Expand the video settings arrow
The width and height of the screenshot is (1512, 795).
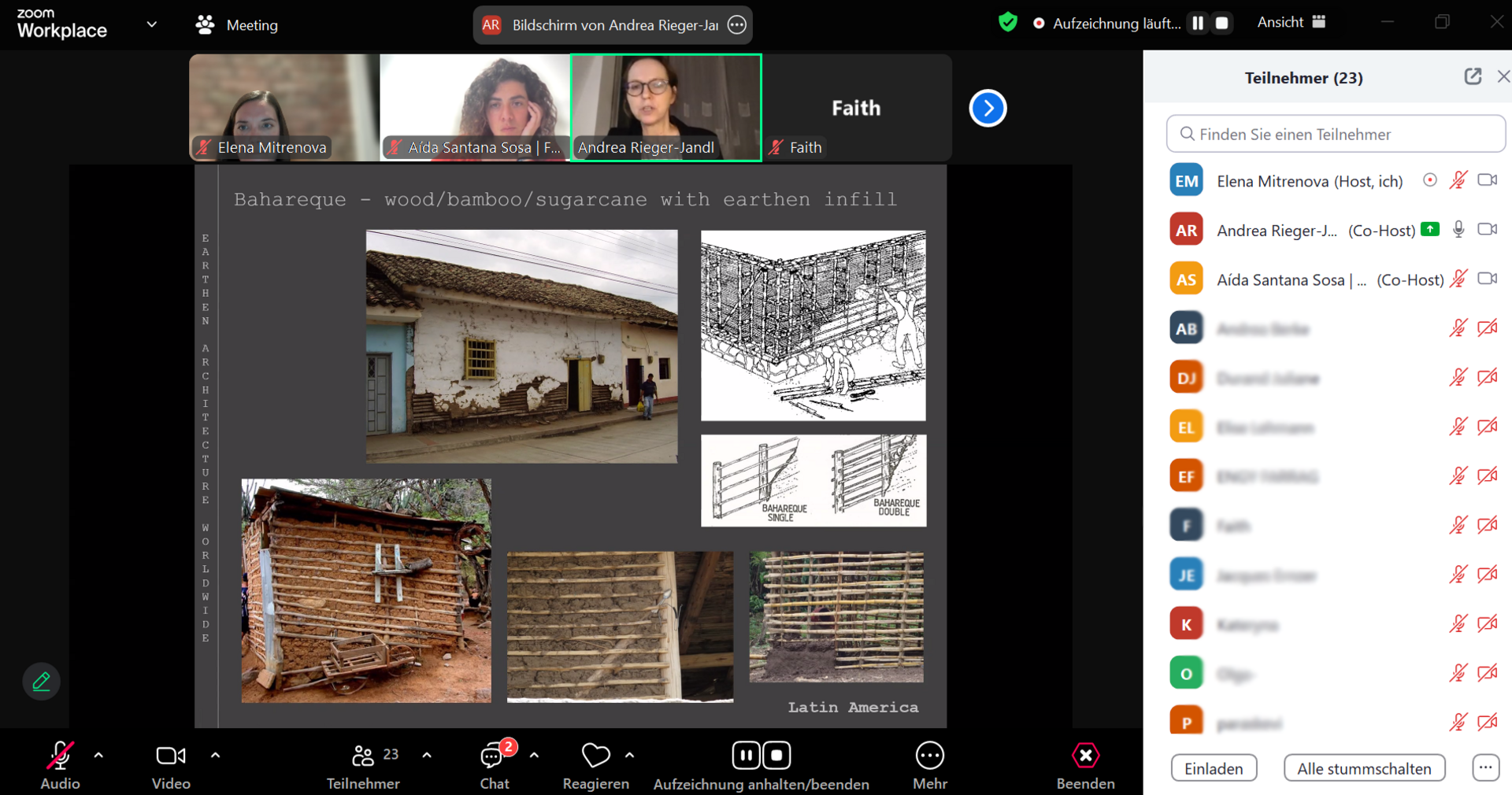[215, 756]
